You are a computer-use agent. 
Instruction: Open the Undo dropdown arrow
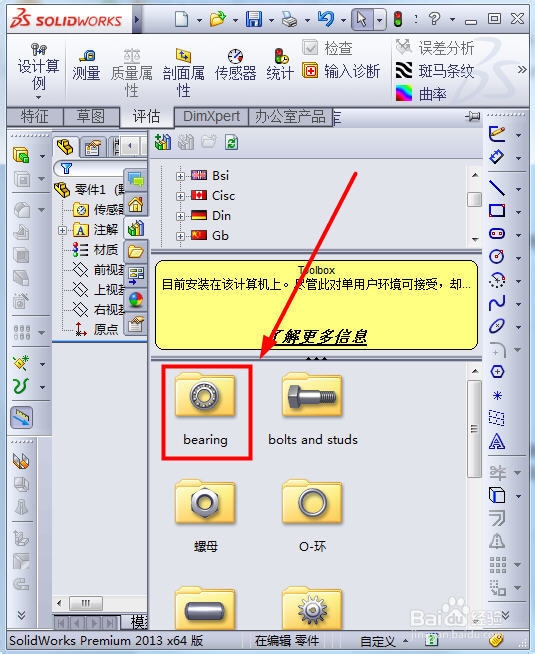(x=343, y=20)
